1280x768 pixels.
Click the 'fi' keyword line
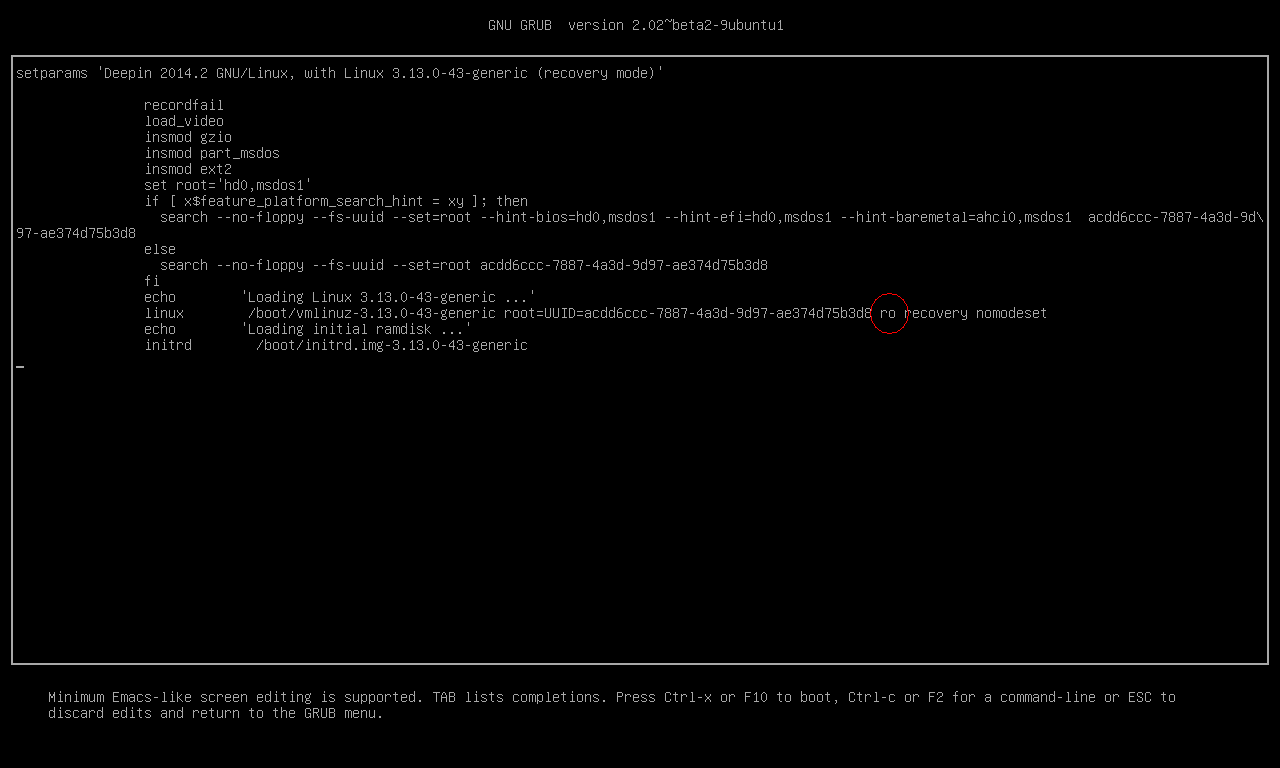[152, 281]
